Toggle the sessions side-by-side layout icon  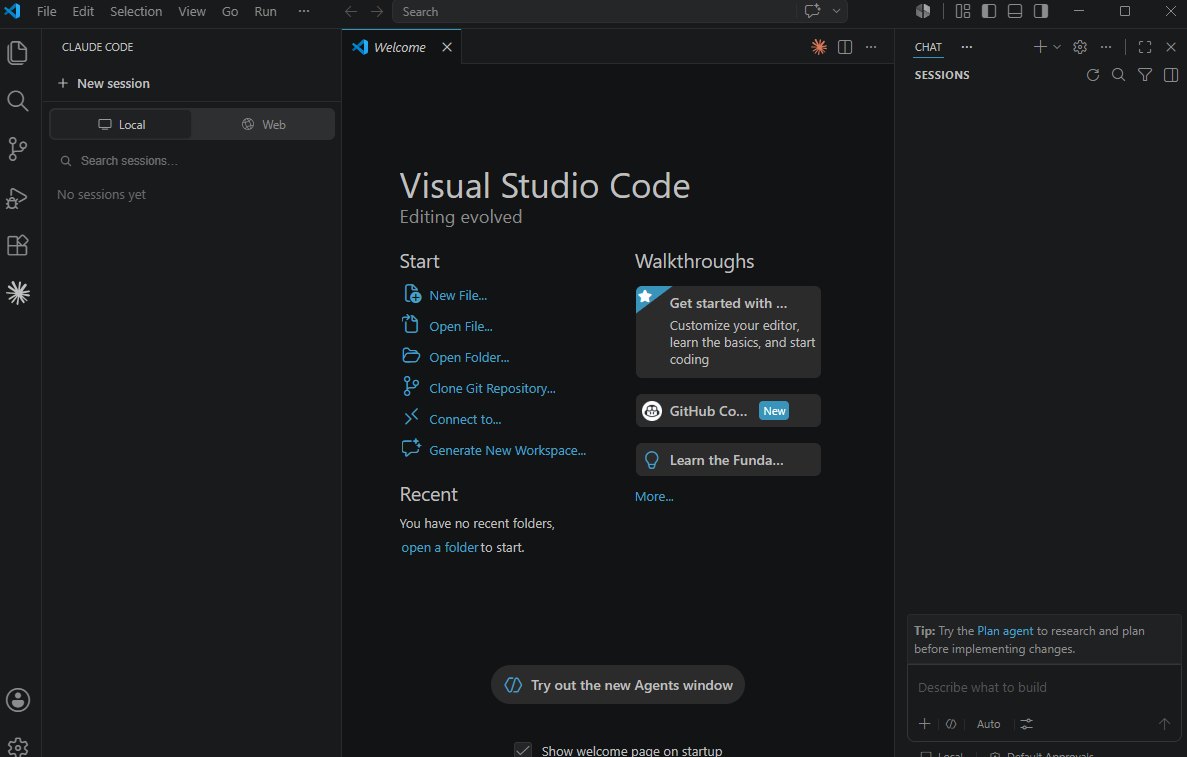coord(1171,75)
